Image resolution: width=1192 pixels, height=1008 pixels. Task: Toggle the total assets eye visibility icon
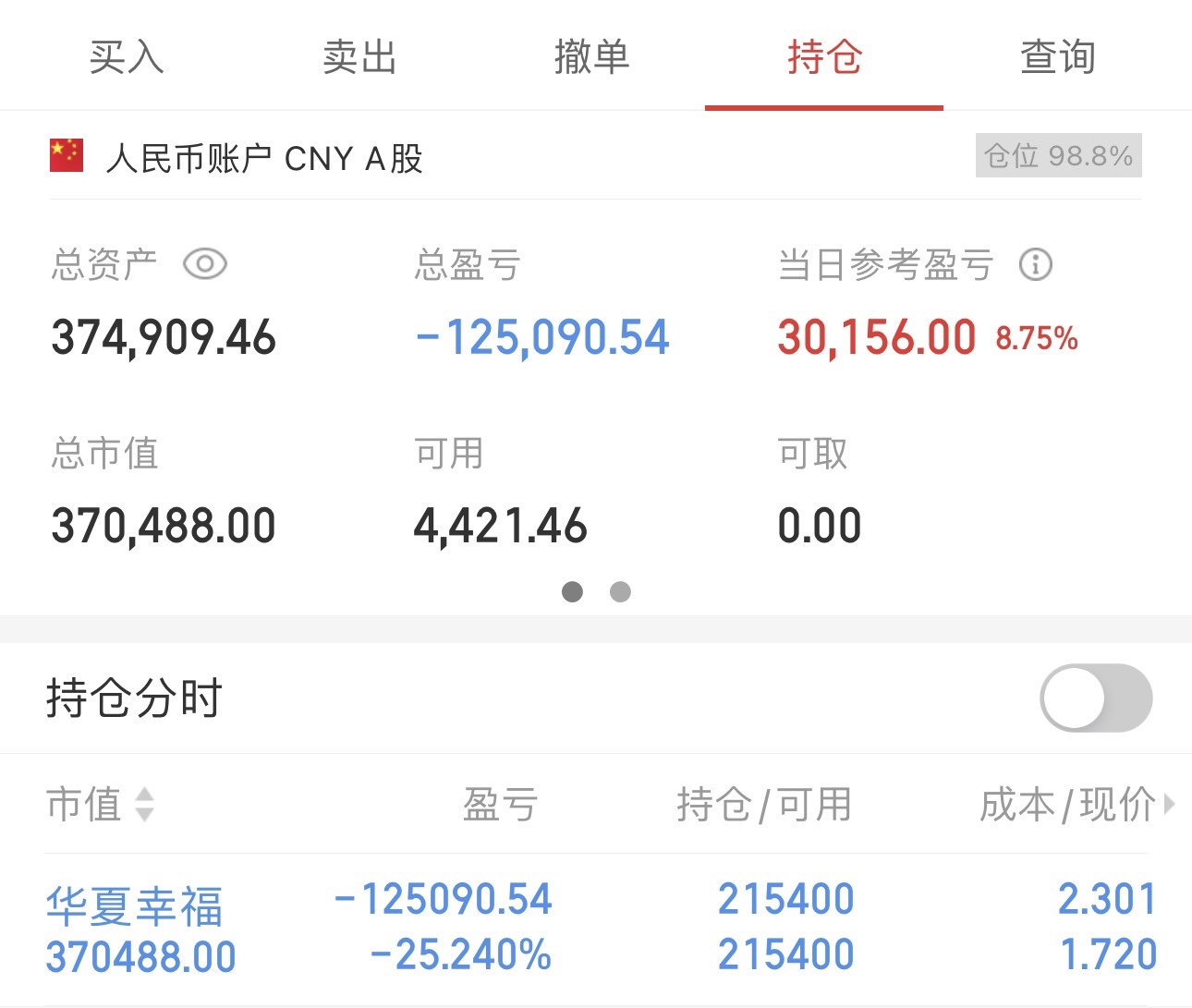(x=205, y=264)
